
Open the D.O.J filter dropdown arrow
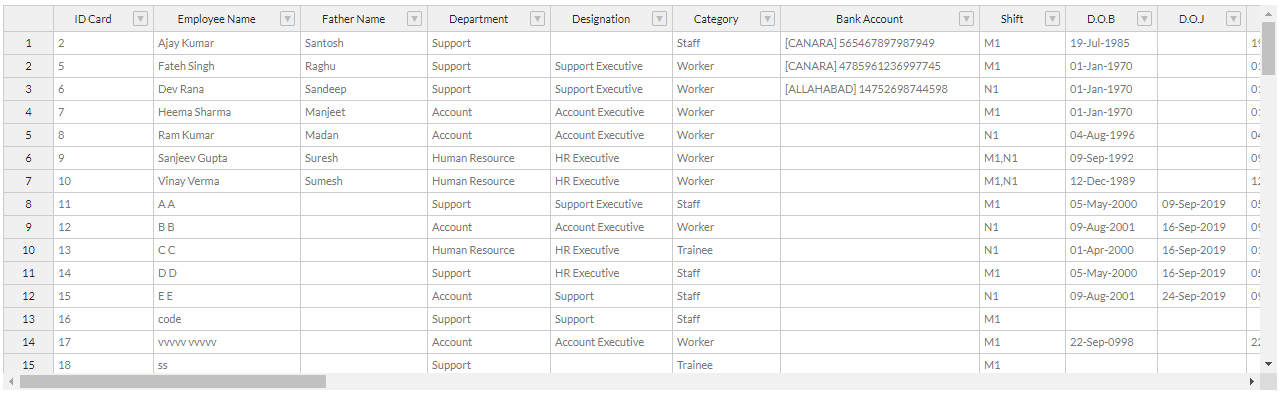pyautogui.click(x=1233, y=19)
